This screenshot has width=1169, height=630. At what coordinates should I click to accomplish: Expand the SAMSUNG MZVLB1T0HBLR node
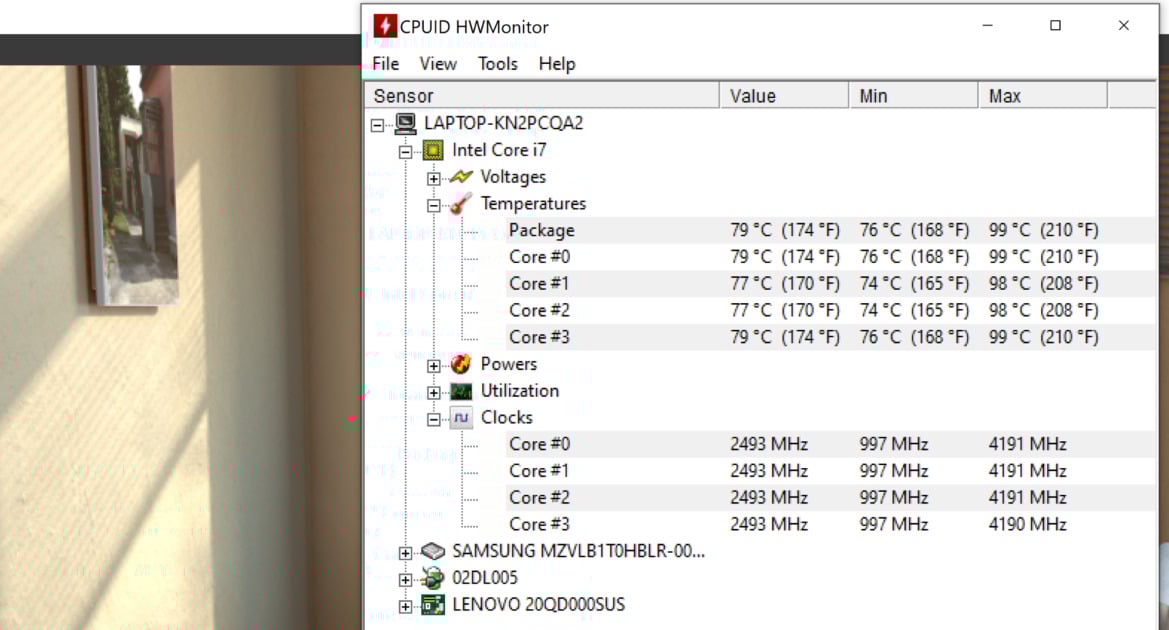pyautogui.click(x=406, y=553)
